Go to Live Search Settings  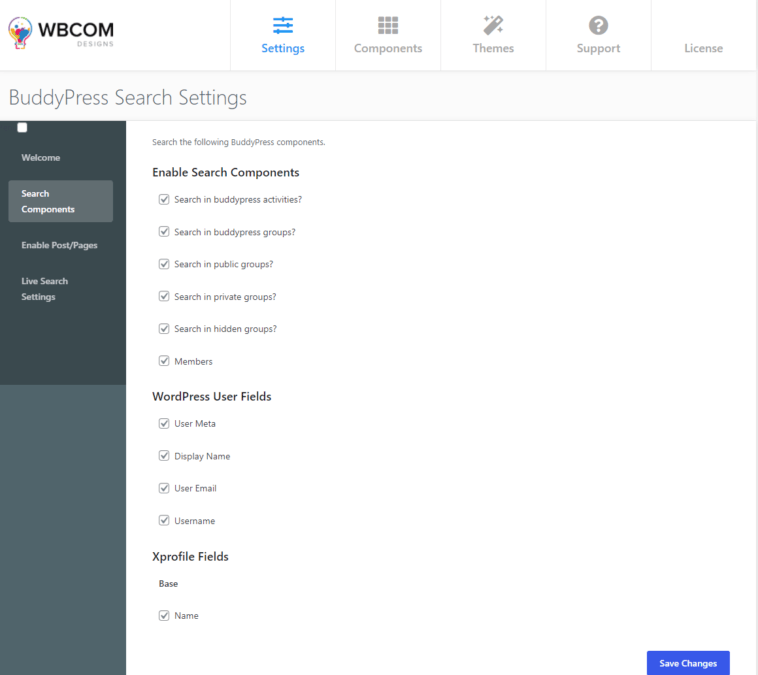[x=44, y=289]
